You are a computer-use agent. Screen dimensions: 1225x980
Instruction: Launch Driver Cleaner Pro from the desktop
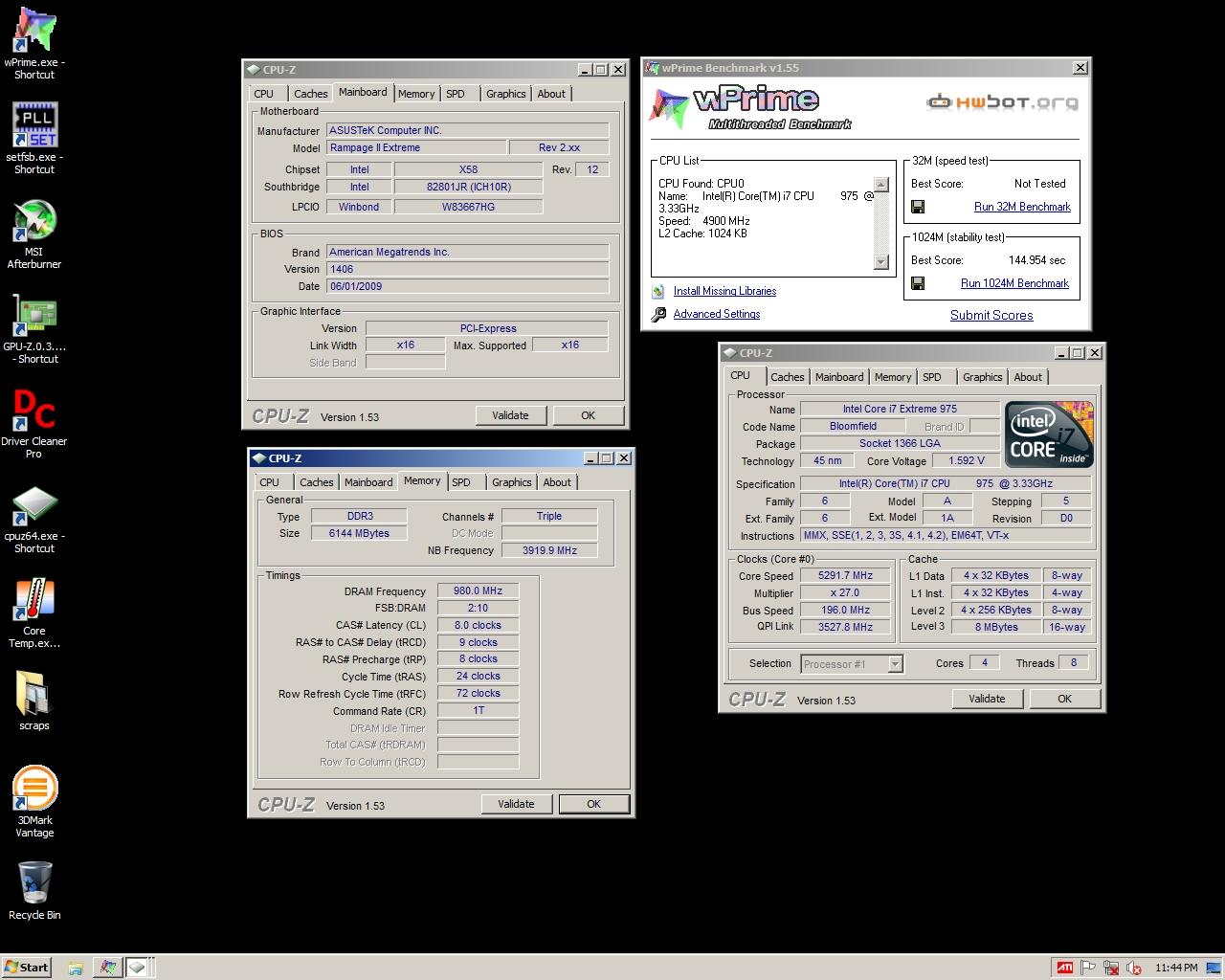point(34,423)
